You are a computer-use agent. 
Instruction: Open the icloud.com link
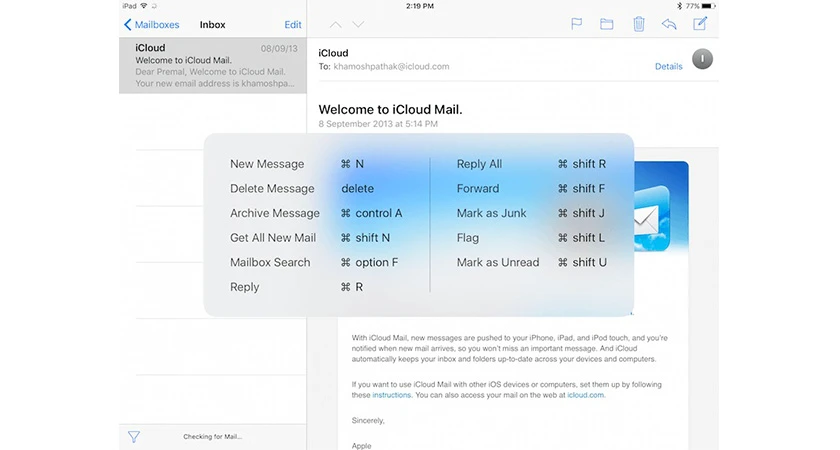(x=586, y=395)
